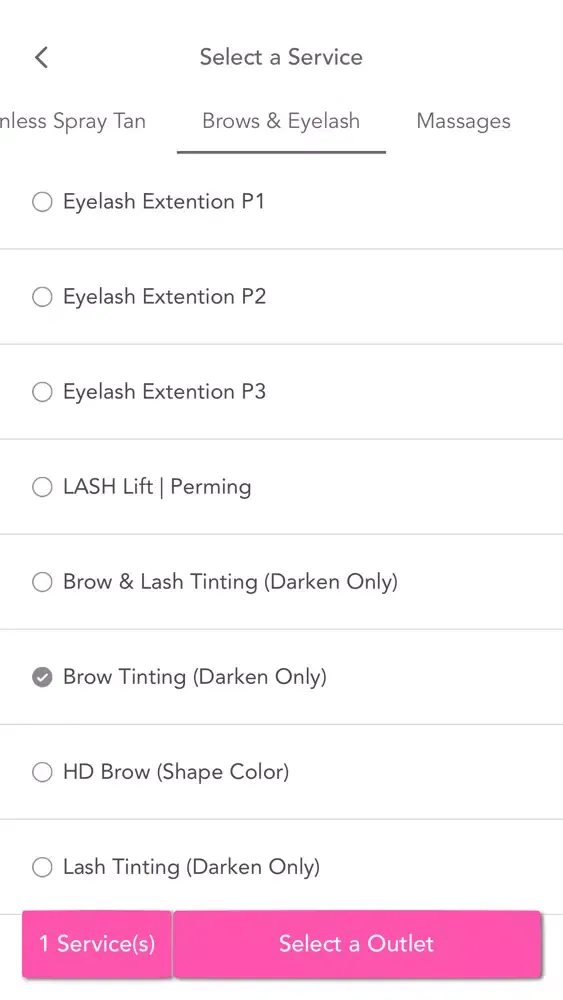Open the 1 Service(s) summary button

pyautogui.click(x=97, y=944)
